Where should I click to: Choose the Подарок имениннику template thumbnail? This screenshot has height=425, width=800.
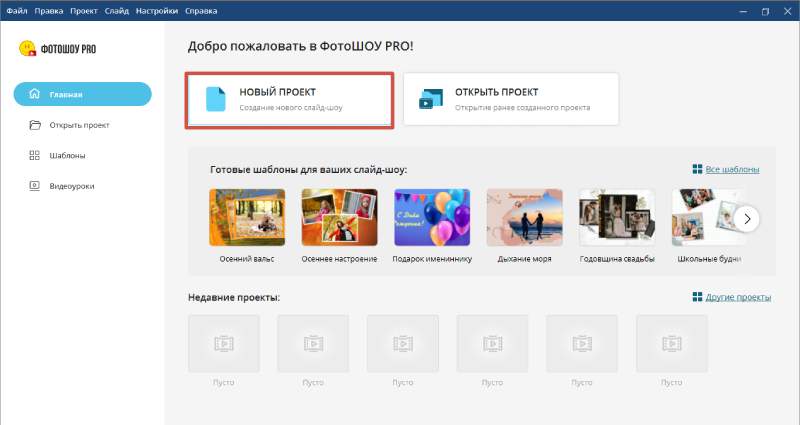coord(432,217)
